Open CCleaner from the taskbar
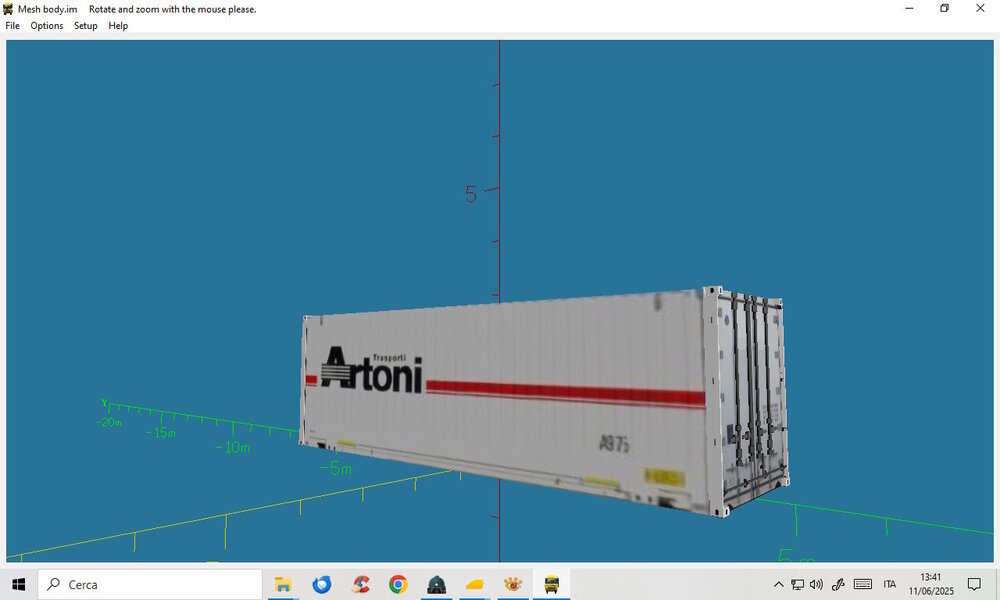This screenshot has height=600, width=1000. pyautogui.click(x=360, y=584)
